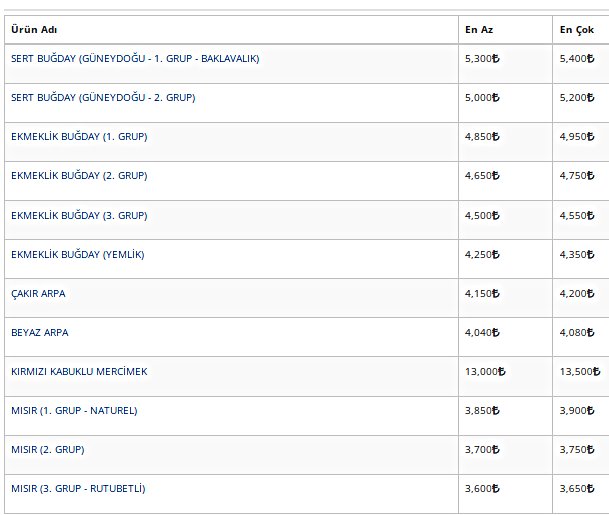Viewport: 609px width, 515px height.
Task: Click the 13,500 maximum price cell
Action: point(582,371)
